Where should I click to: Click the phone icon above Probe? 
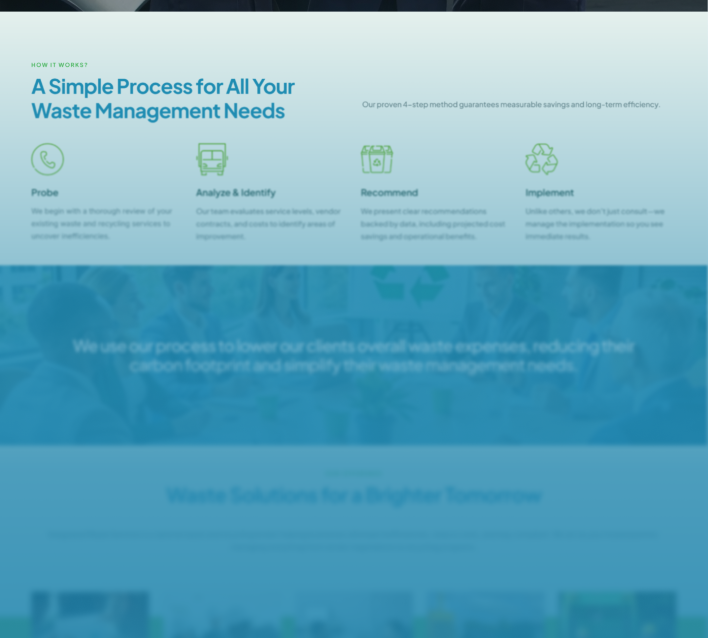point(47,159)
